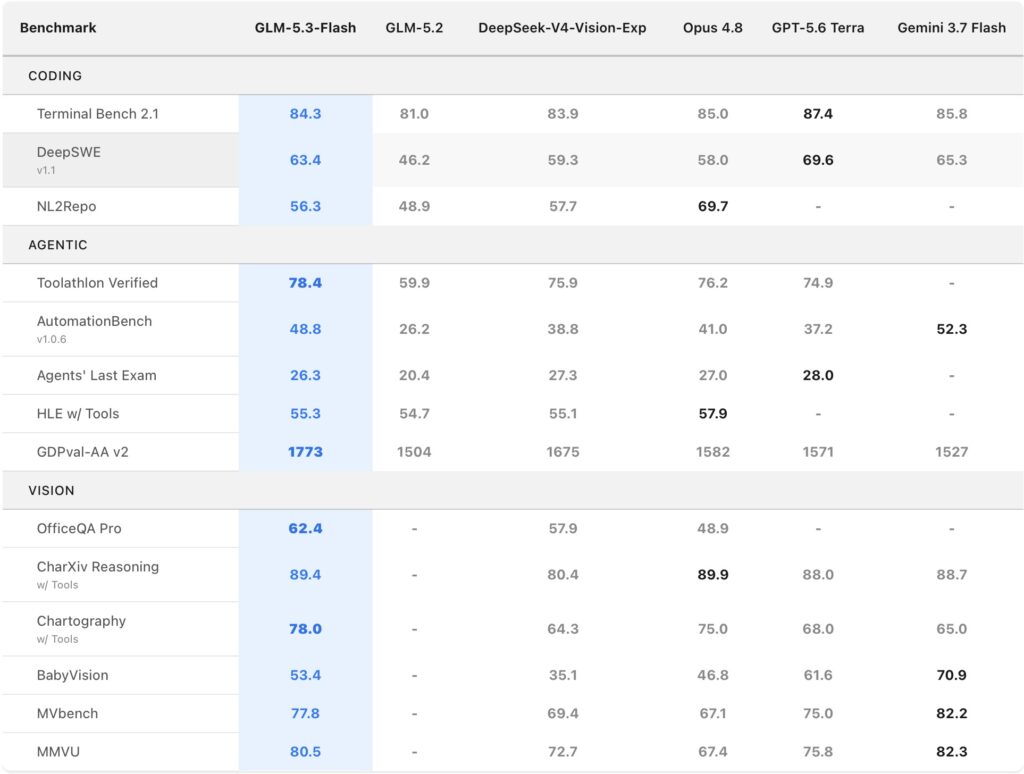Click the 78.4 Toolathlon score

pyautogui.click(x=305, y=283)
